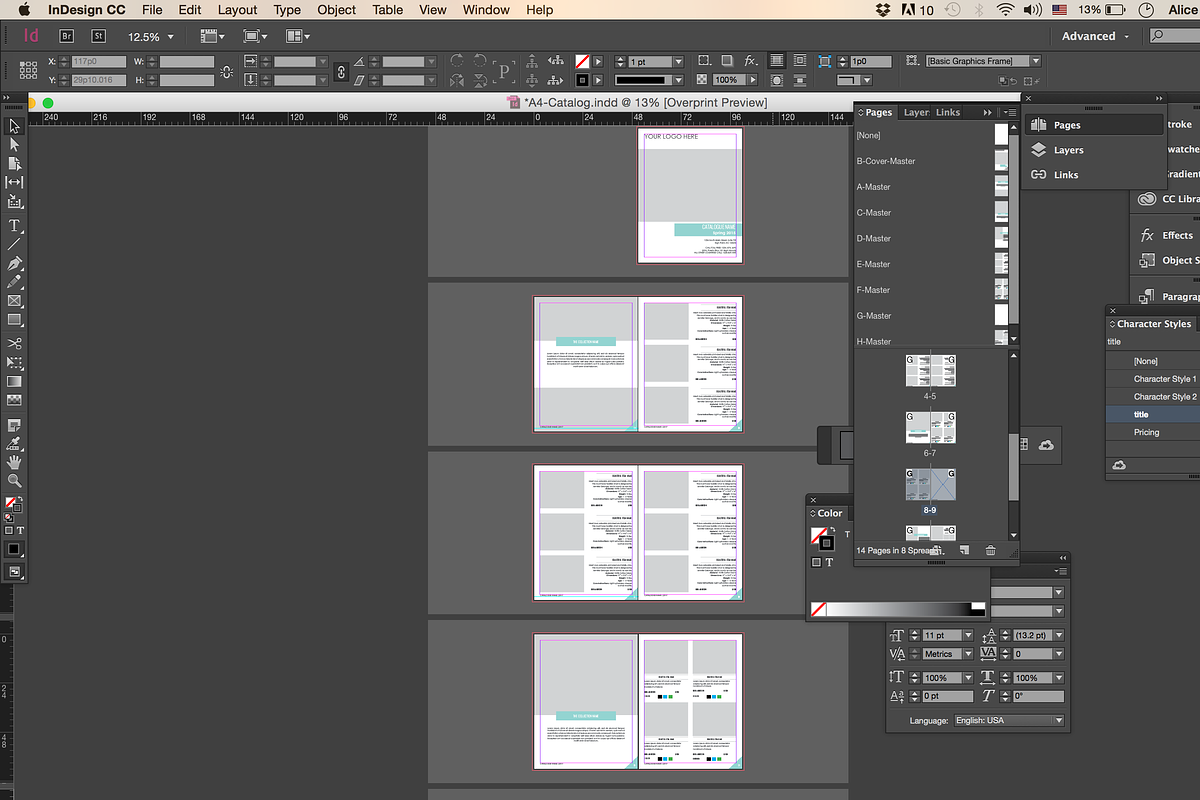Screen dimensions: 1200x800
Task: Open stroke weight 1 pt dropdown
Action: point(678,62)
